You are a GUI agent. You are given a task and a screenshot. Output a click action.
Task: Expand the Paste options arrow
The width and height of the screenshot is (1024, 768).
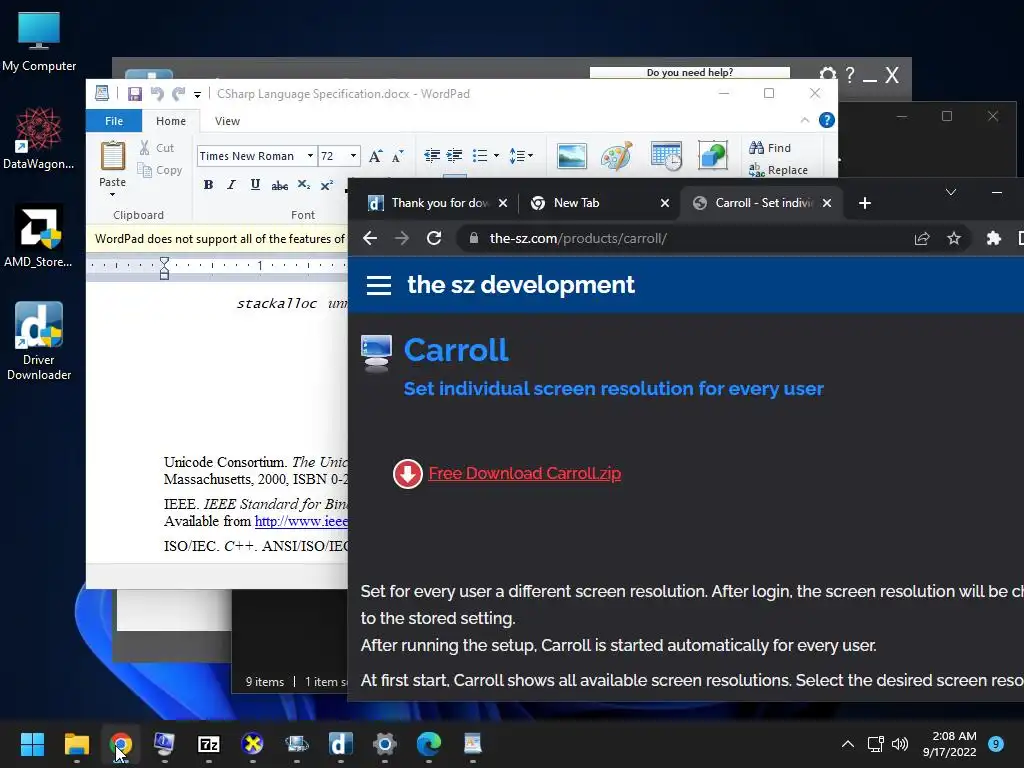tap(112, 195)
